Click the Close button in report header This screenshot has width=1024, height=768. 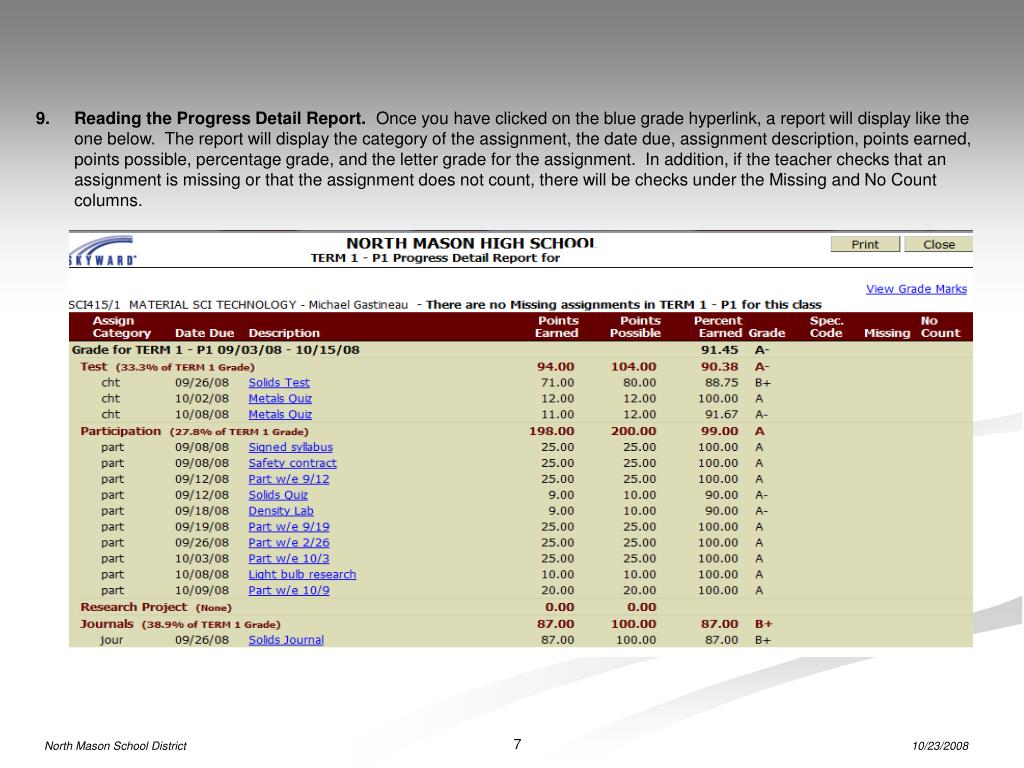pos(938,244)
